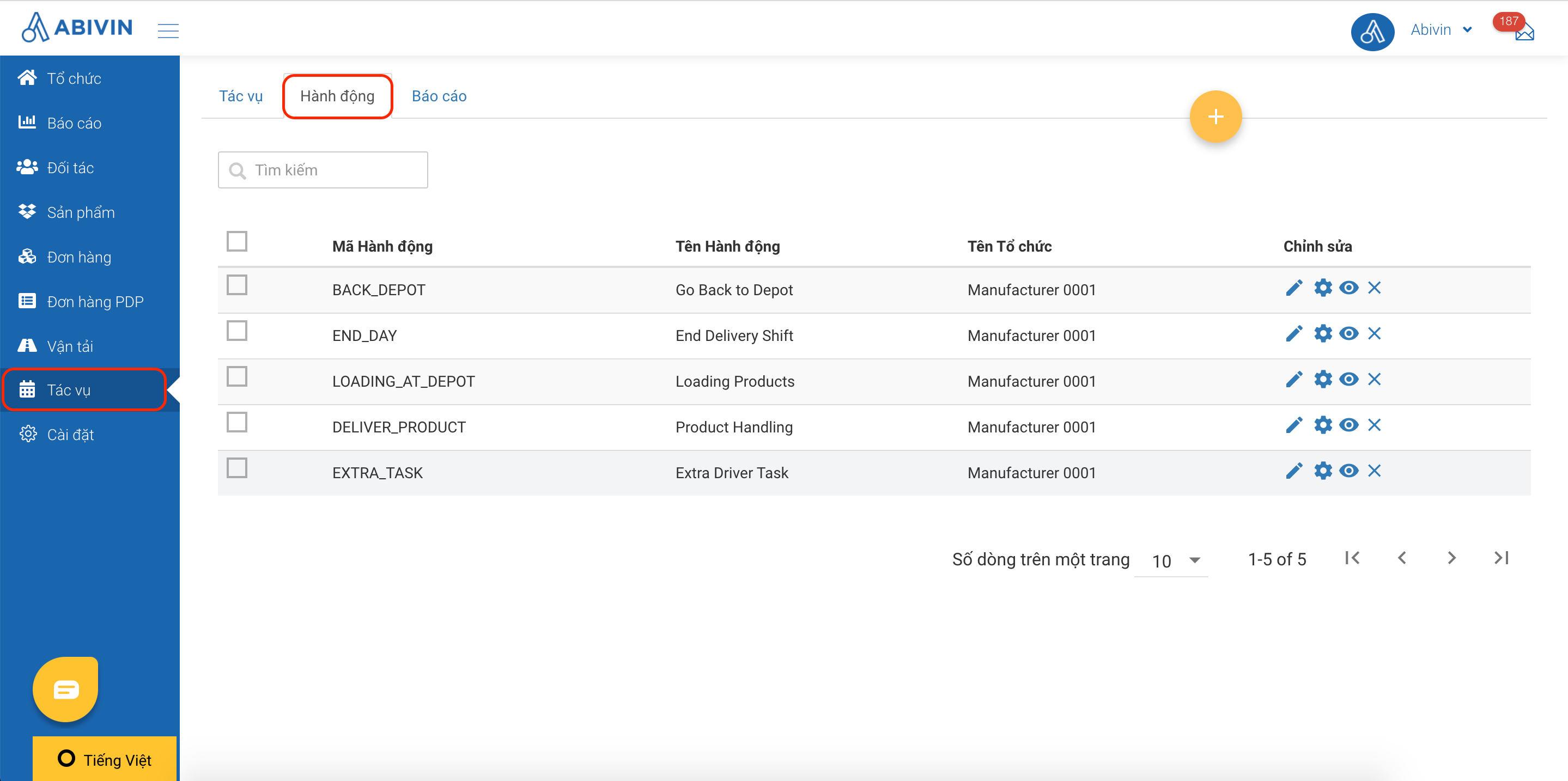Check the EXTRA_TASK row checkbox
Viewport: 1568px width, 781px height.
coord(237,468)
